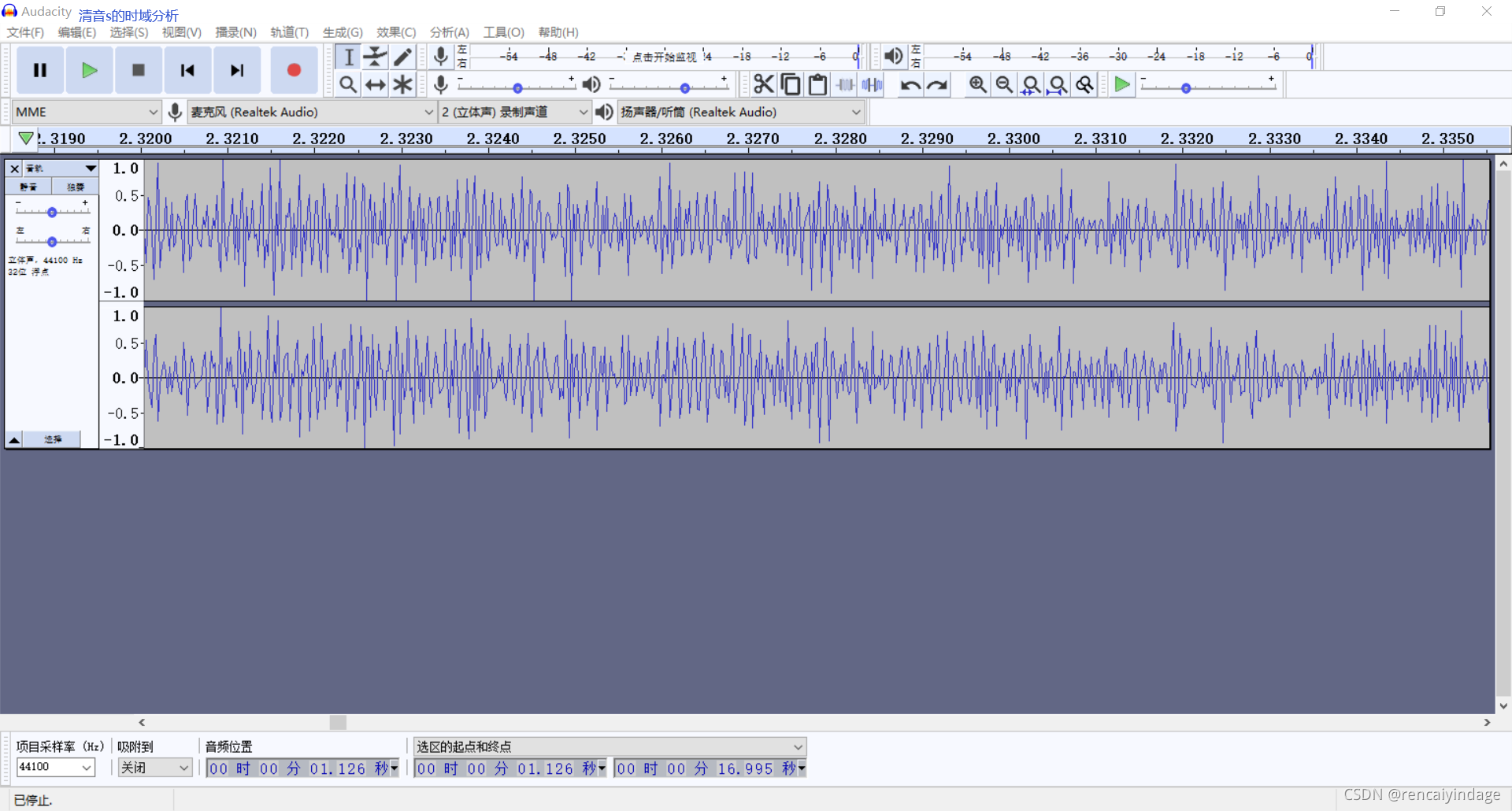Zoom out of the waveform
Image resolution: width=1512 pixels, height=811 pixels.
click(x=1004, y=84)
